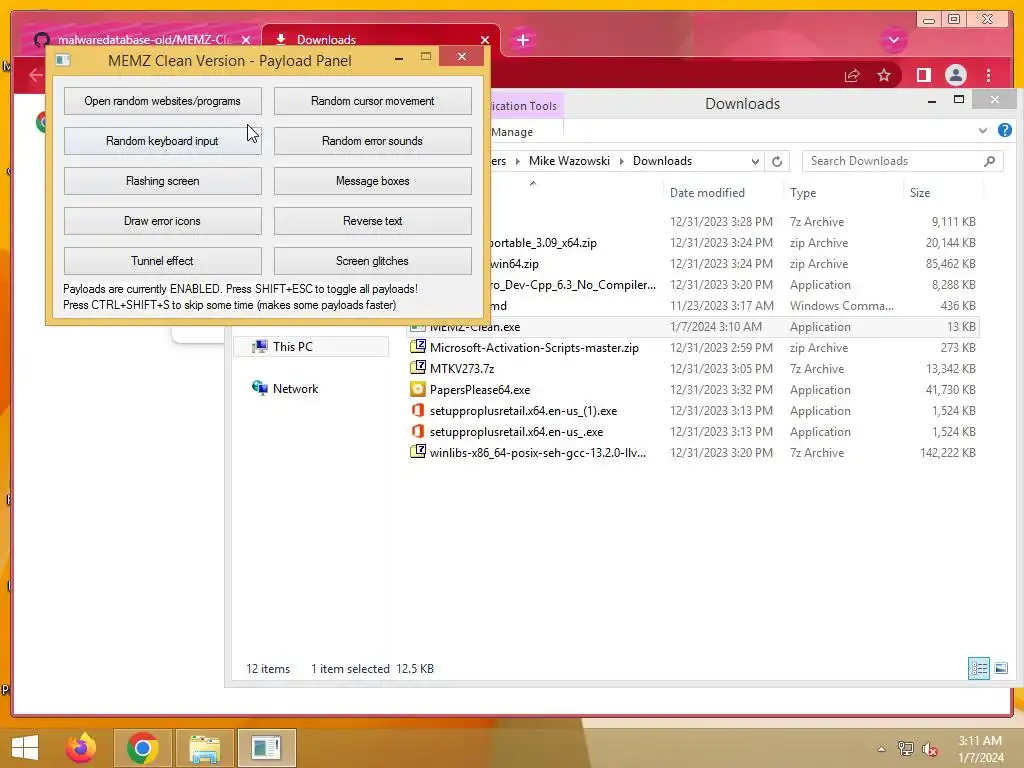
Task: Open Windows Start button
Action: [x=25, y=748]
